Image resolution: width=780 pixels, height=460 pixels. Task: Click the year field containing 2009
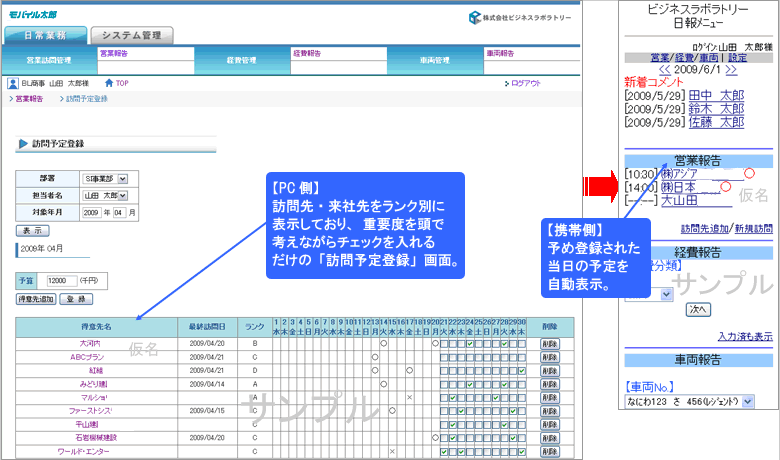[91, 212]
